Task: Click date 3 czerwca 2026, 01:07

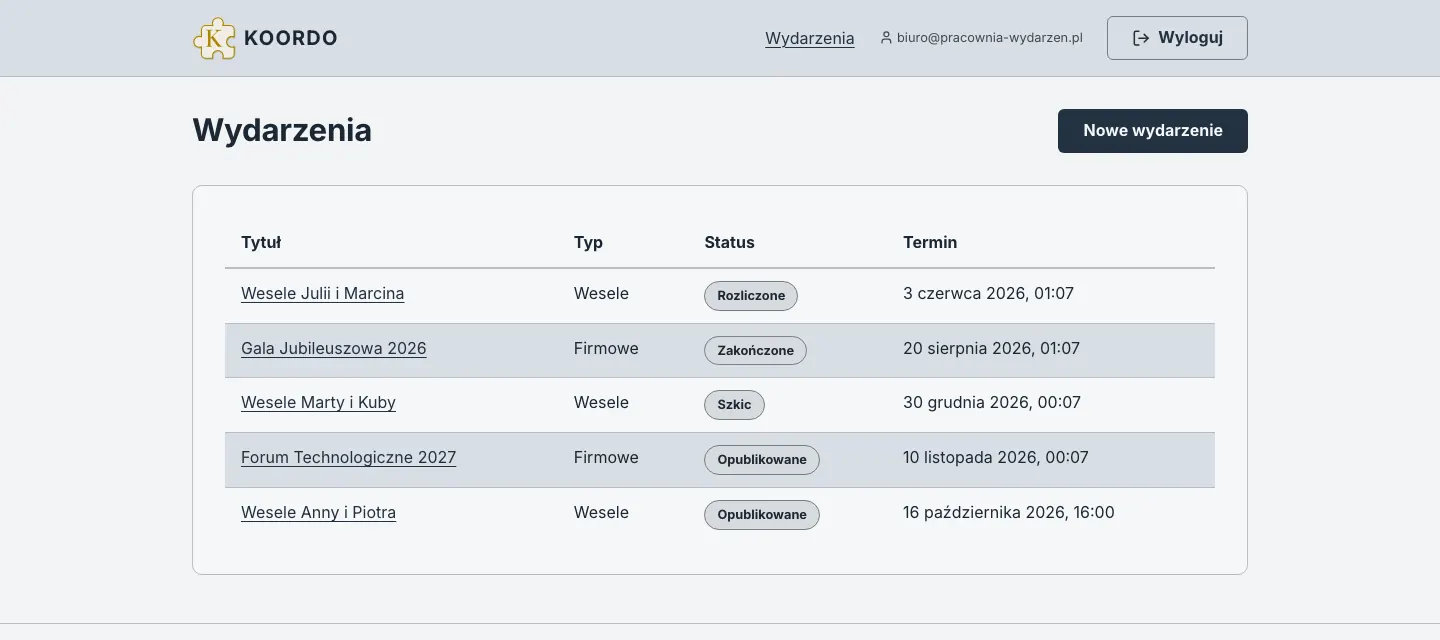Action: click(x=988, y=294)
